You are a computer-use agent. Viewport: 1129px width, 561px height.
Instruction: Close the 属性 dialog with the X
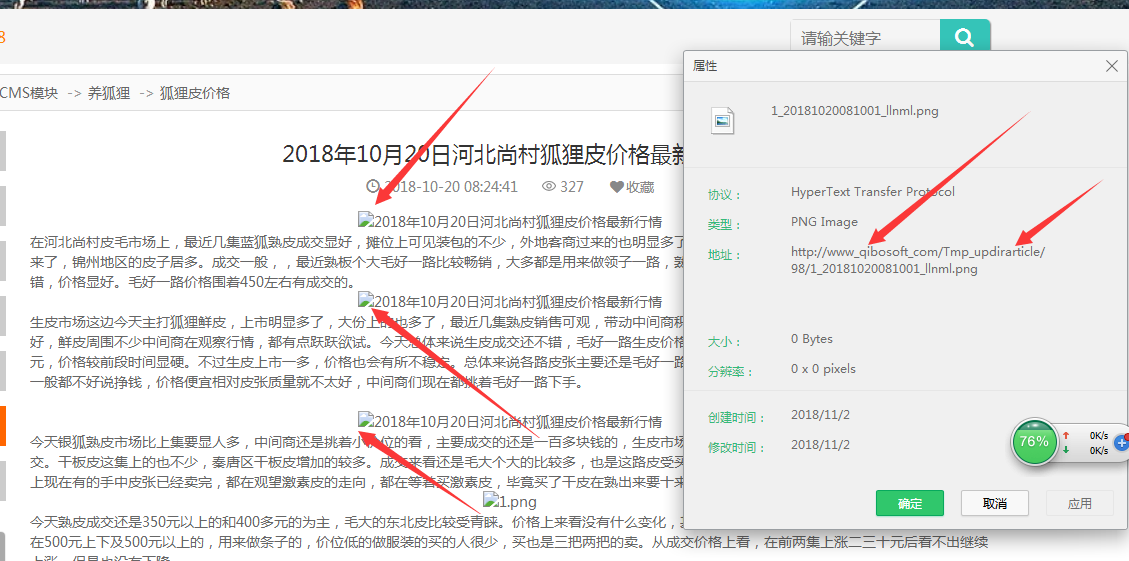click(x=1111, y=66)
